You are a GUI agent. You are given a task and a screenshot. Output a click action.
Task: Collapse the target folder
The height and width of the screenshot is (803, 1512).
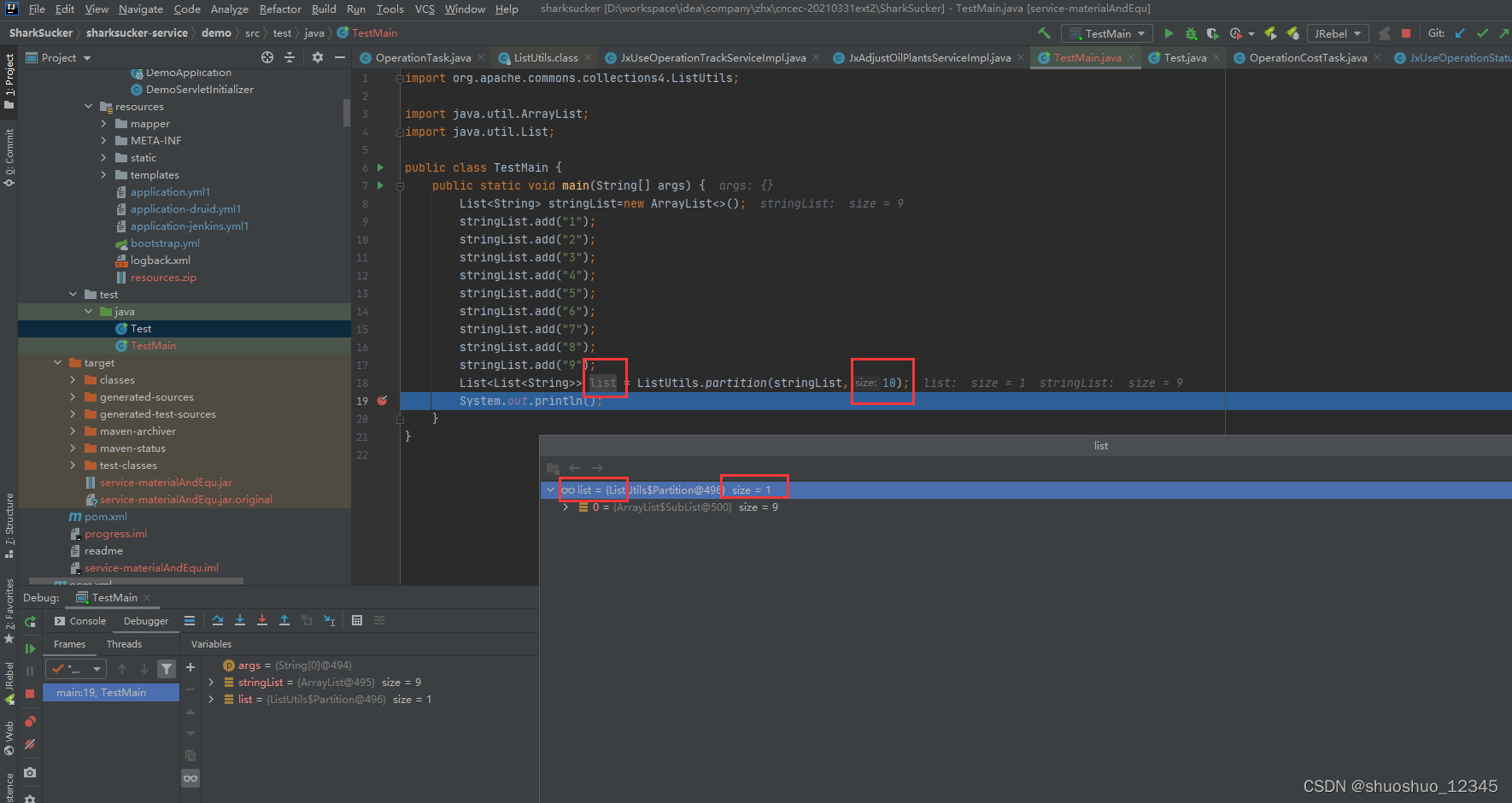[57, 363]
